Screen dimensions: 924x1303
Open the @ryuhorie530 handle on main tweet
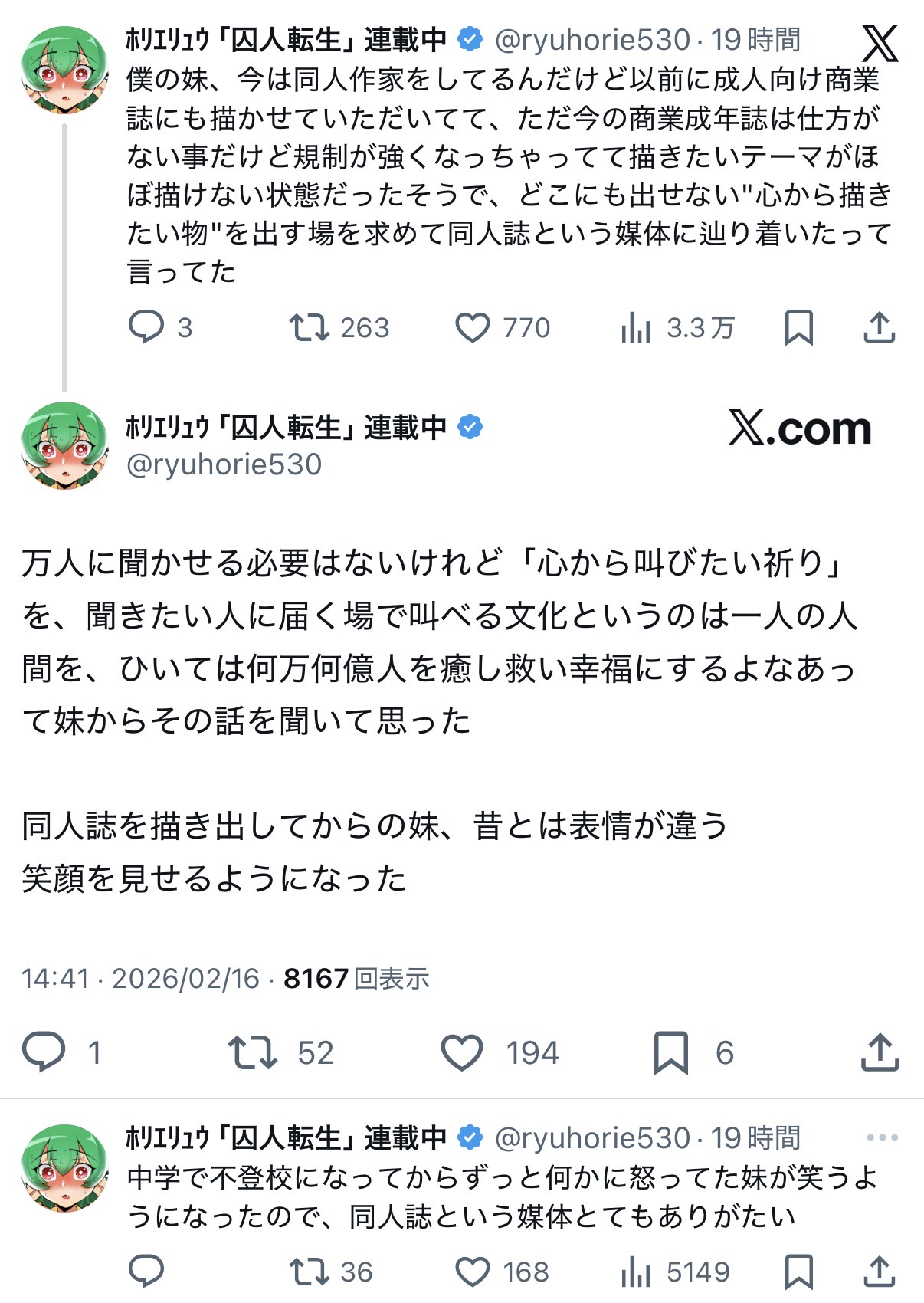click(x=224, y=464)
